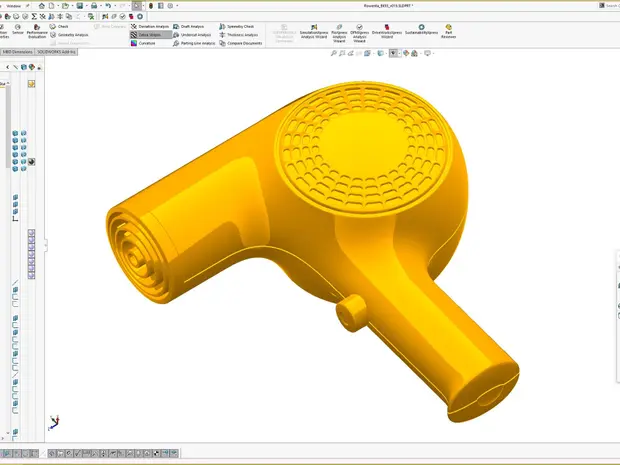
Task: Open SustainabilityXpress
Action: pos(422,29)
